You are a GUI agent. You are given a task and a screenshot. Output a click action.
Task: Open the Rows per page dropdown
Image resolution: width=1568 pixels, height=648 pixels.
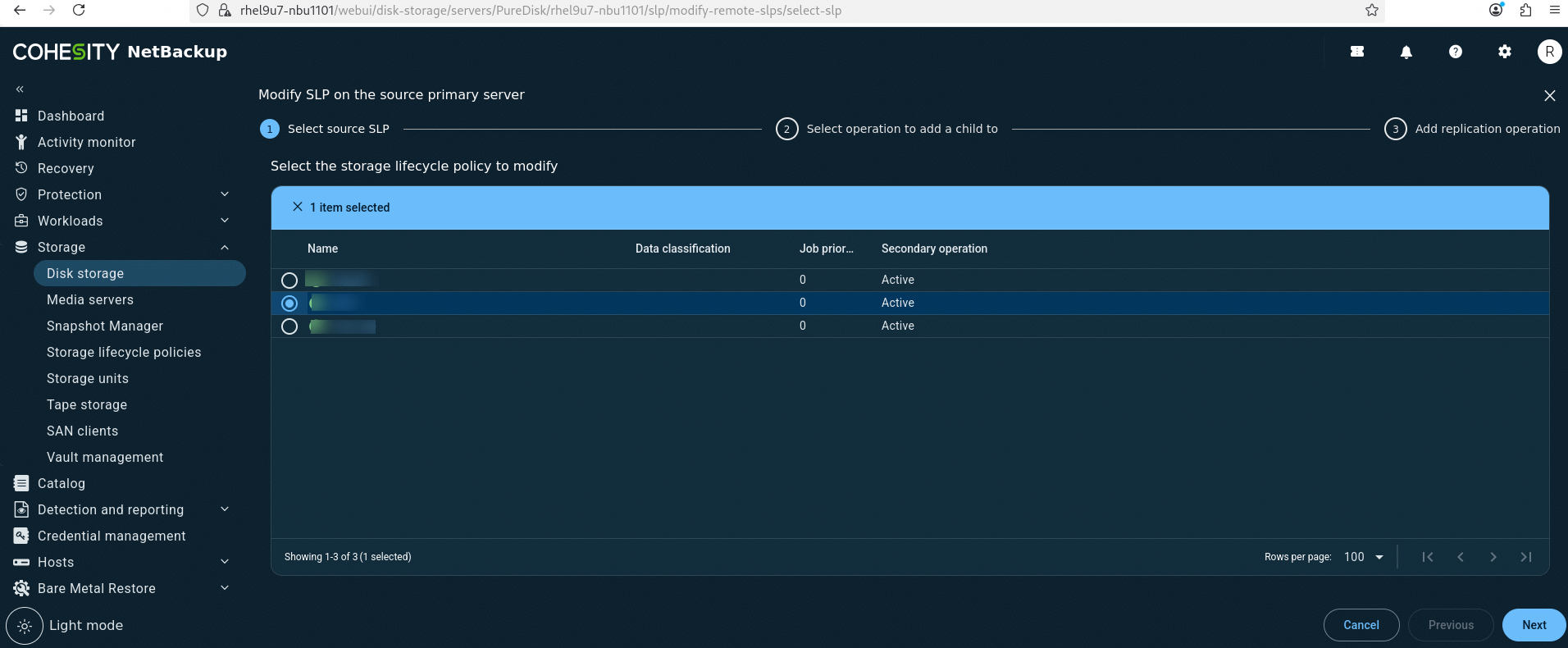click(1365, 557)
